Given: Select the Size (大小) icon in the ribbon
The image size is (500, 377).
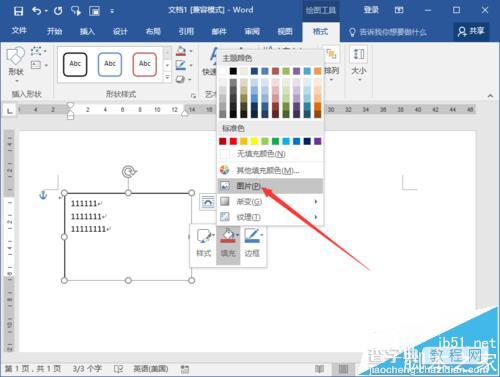Looking at the screenshot, I should click(359, 54).
